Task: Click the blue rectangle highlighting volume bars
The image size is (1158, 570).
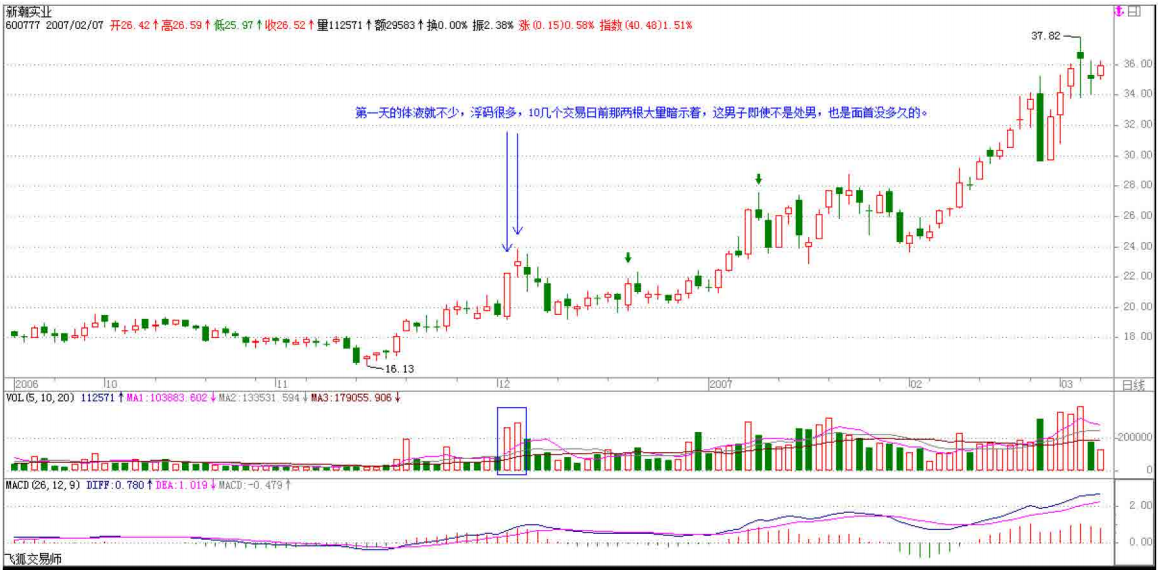Action: 511,440
